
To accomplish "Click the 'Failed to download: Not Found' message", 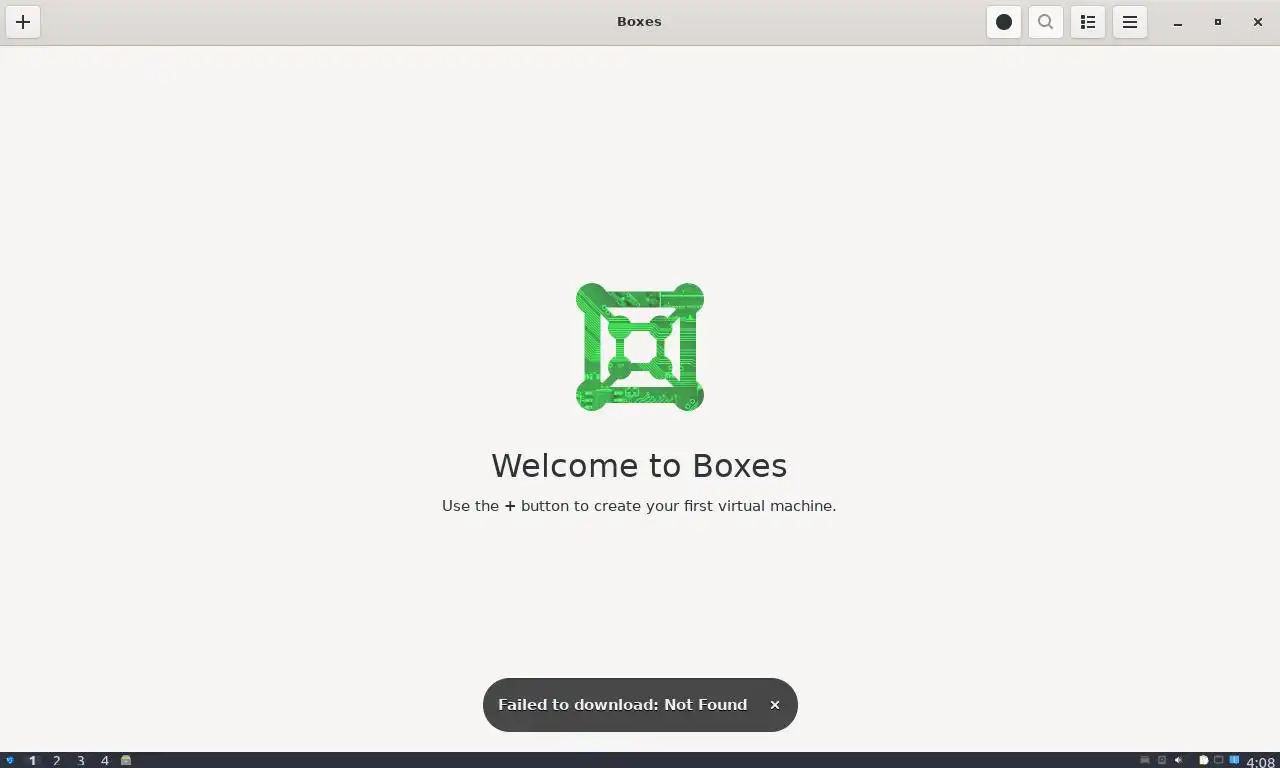I will click(622, 705).
